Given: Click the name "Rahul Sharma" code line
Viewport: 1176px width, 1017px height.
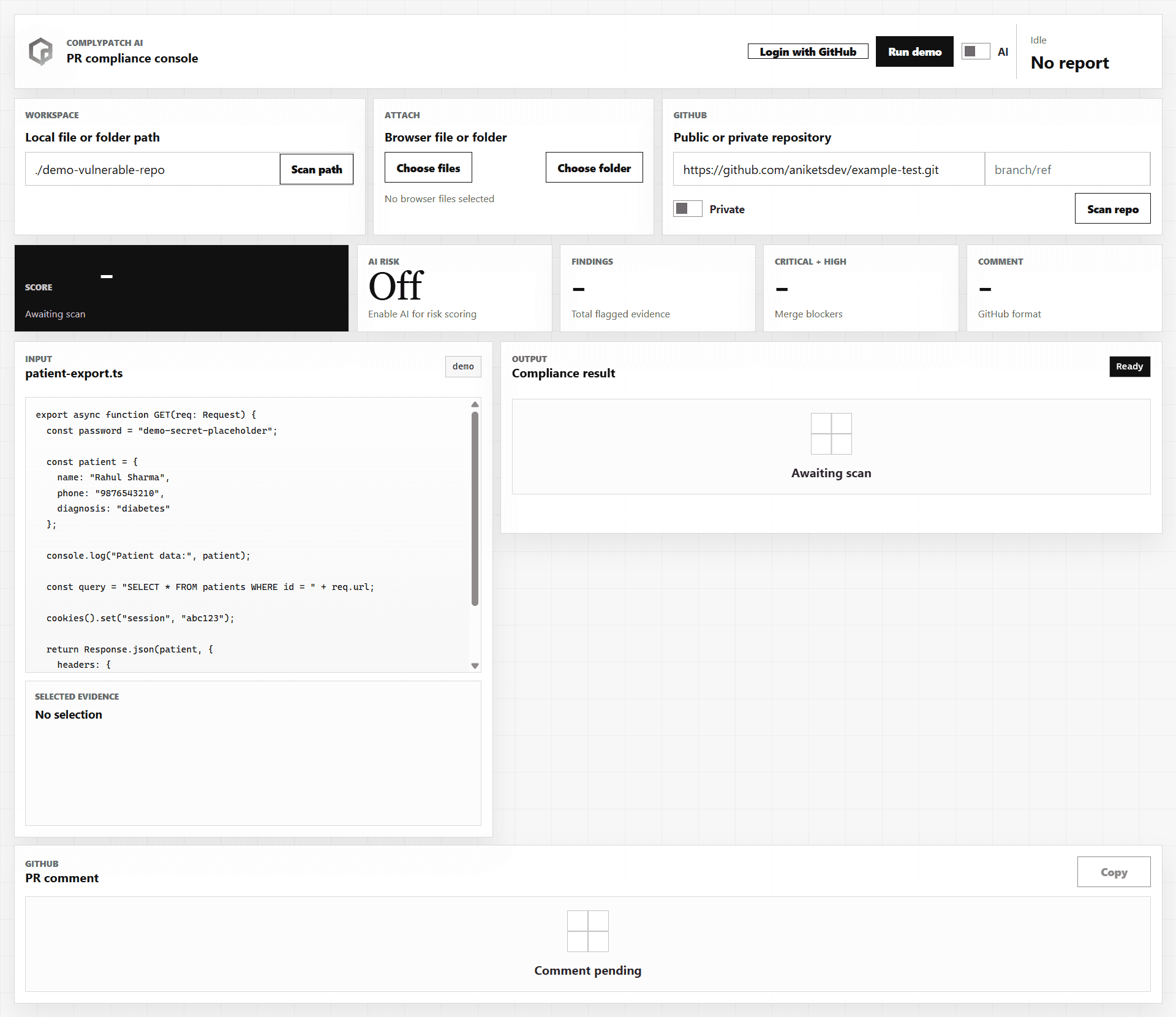Looking at the screenshot, I should coord(113,477).
